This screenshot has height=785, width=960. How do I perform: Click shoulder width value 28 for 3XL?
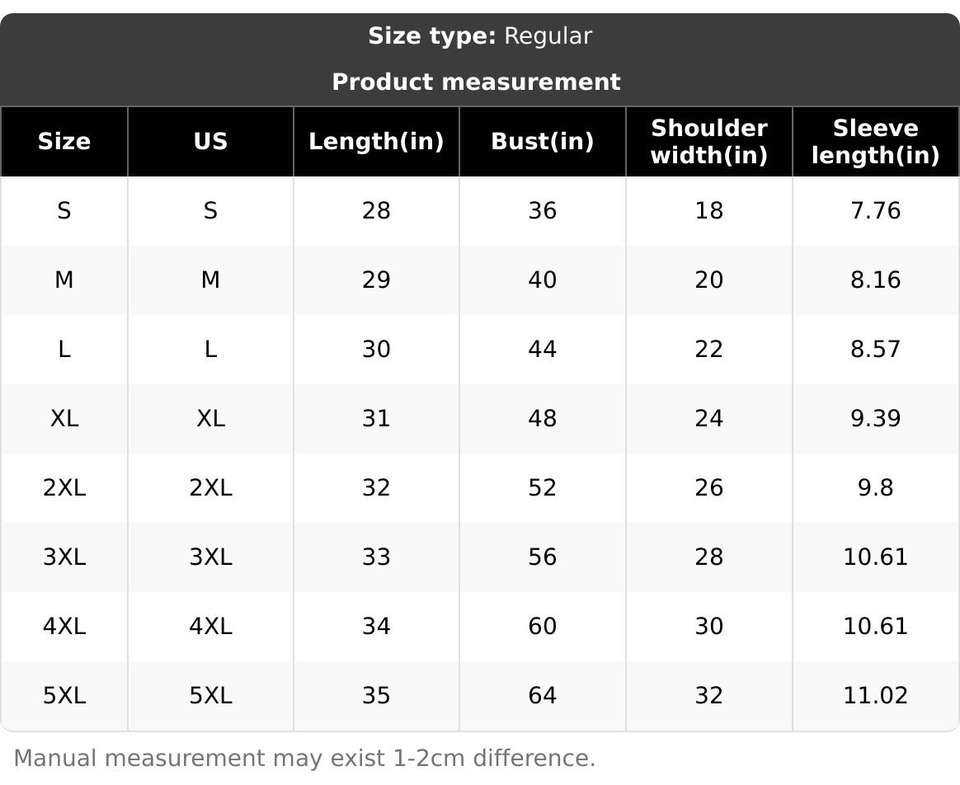[709, 557]
